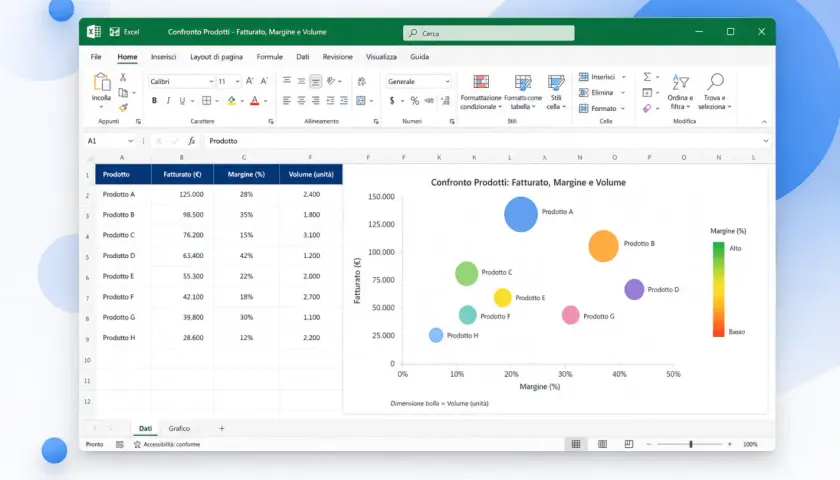Align text to middle
Image resolution: width=840 pixels, height=480 pixels.
coord(302,81)
